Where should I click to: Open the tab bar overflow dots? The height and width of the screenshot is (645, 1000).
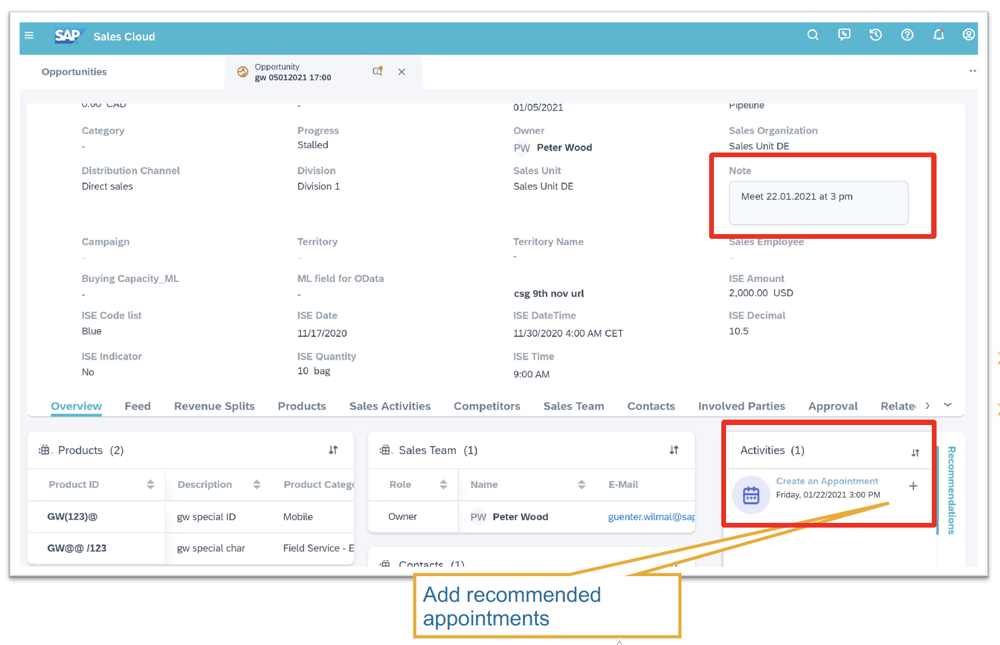973,71
